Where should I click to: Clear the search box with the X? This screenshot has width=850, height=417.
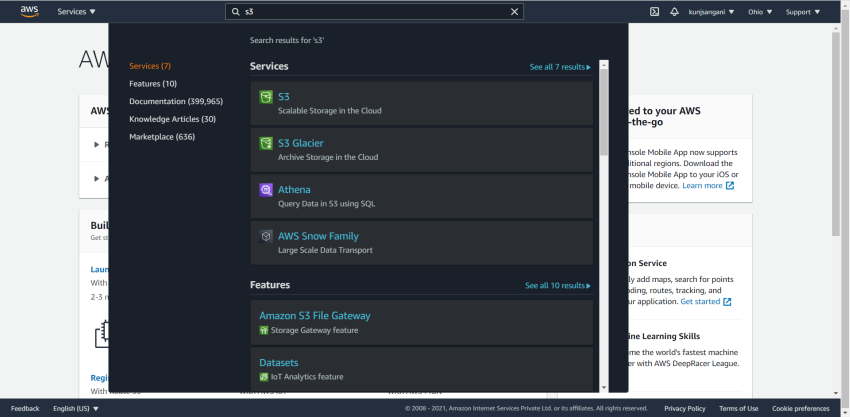[x=514, y=11]
